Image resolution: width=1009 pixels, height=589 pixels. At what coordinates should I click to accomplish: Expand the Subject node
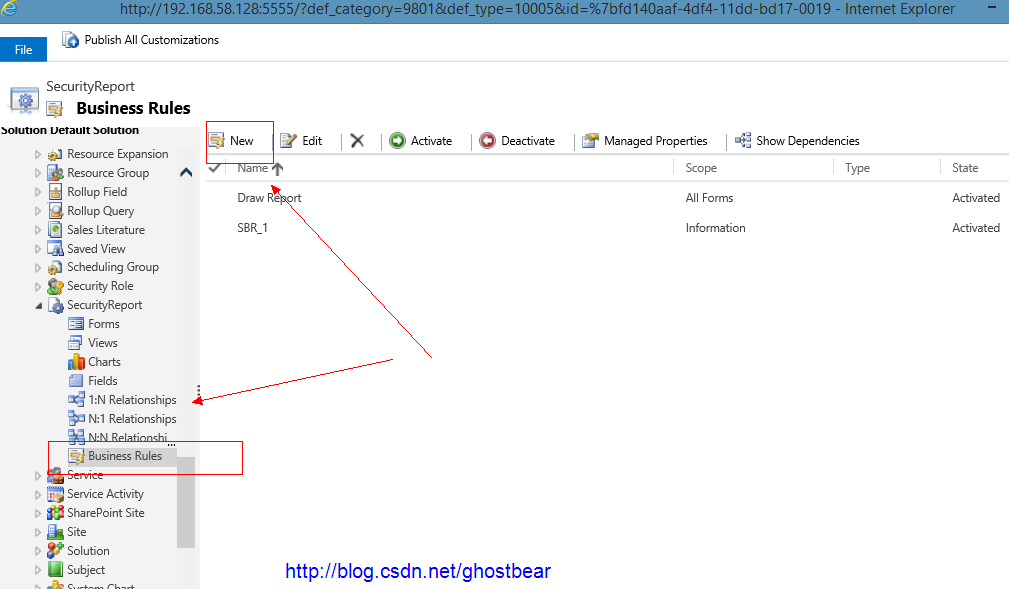click(x=37, y=570)
